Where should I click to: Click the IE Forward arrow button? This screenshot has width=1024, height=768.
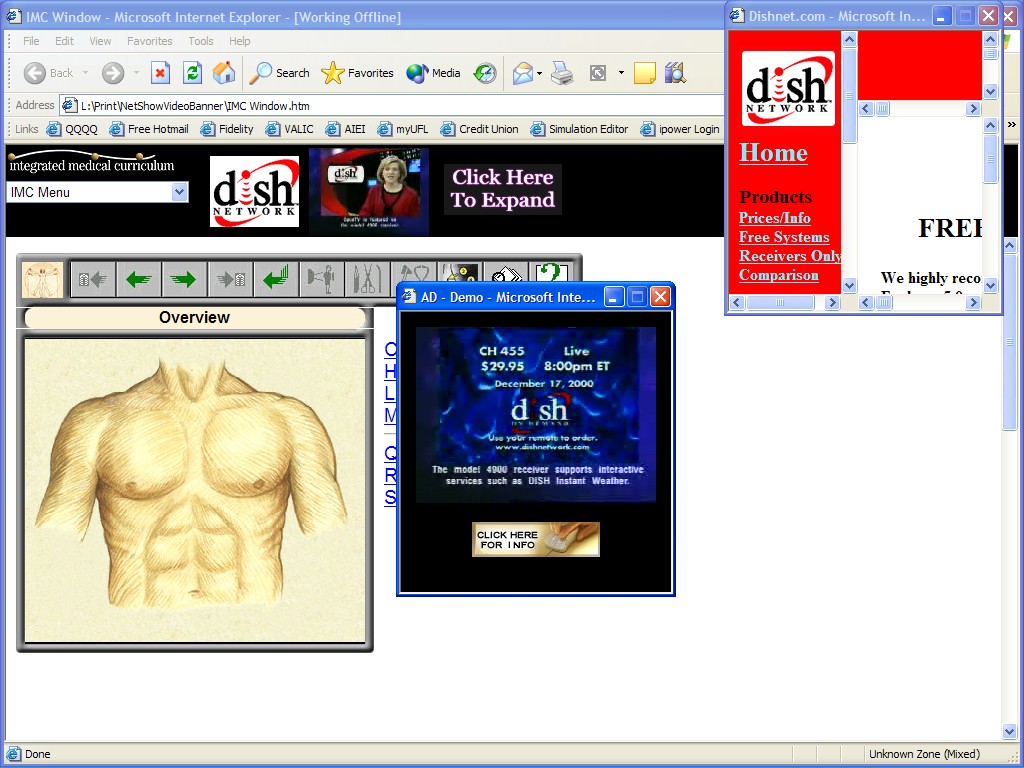click(113, 73)
